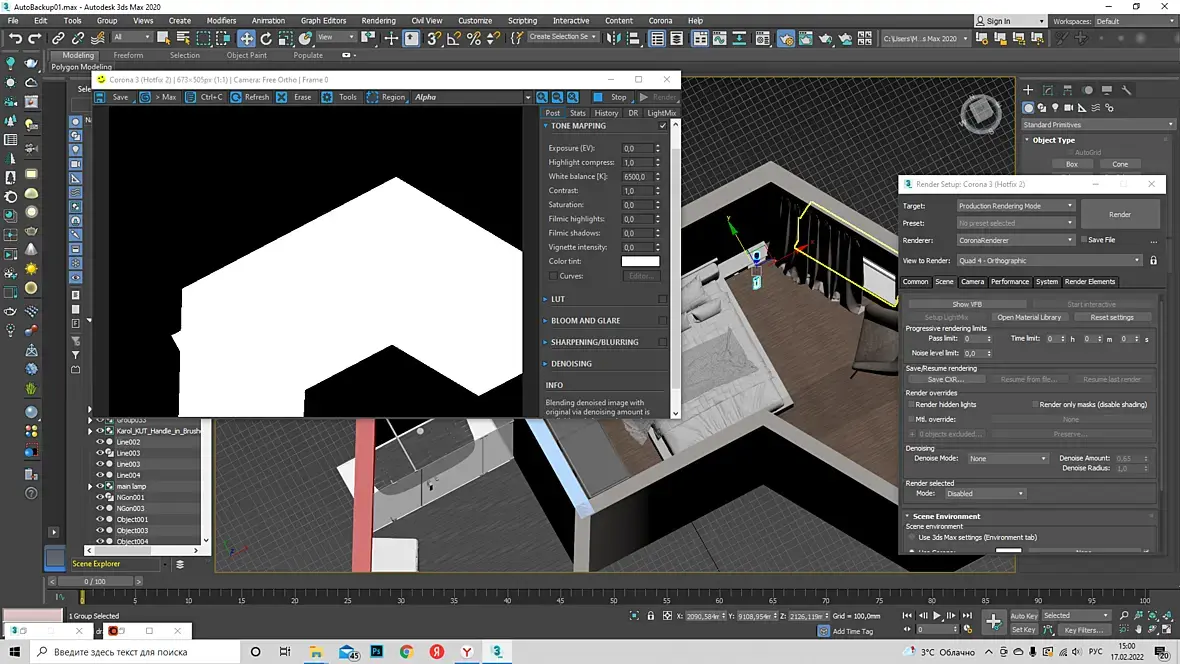Switch to the Camera tab in Render Setup

point(972,282)
